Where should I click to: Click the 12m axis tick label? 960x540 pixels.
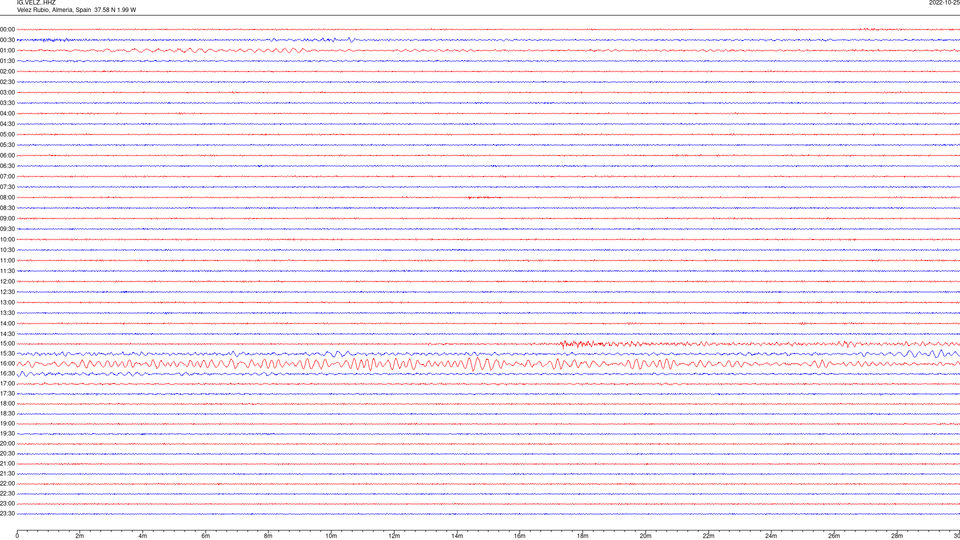[x=394, y=536]
